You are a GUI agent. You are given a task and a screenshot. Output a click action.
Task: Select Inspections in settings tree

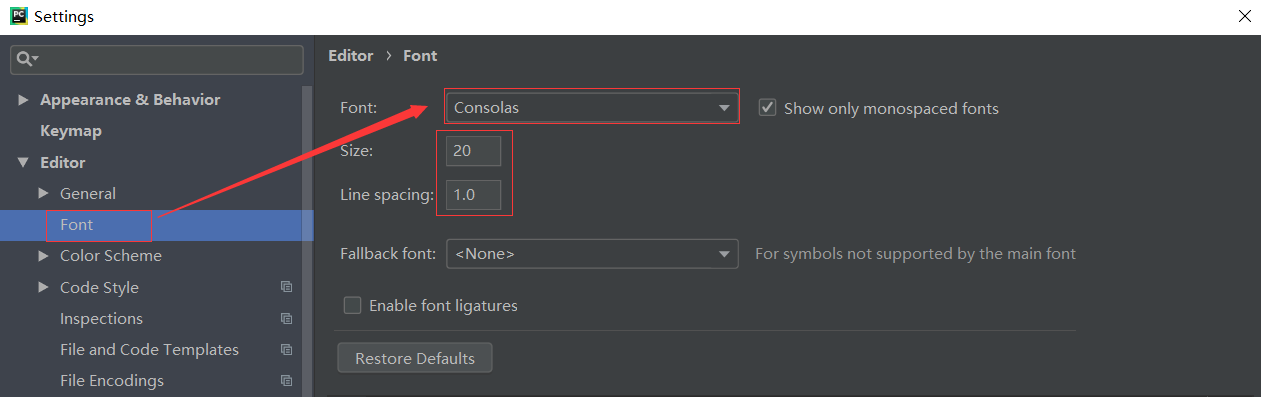(101, 318)
